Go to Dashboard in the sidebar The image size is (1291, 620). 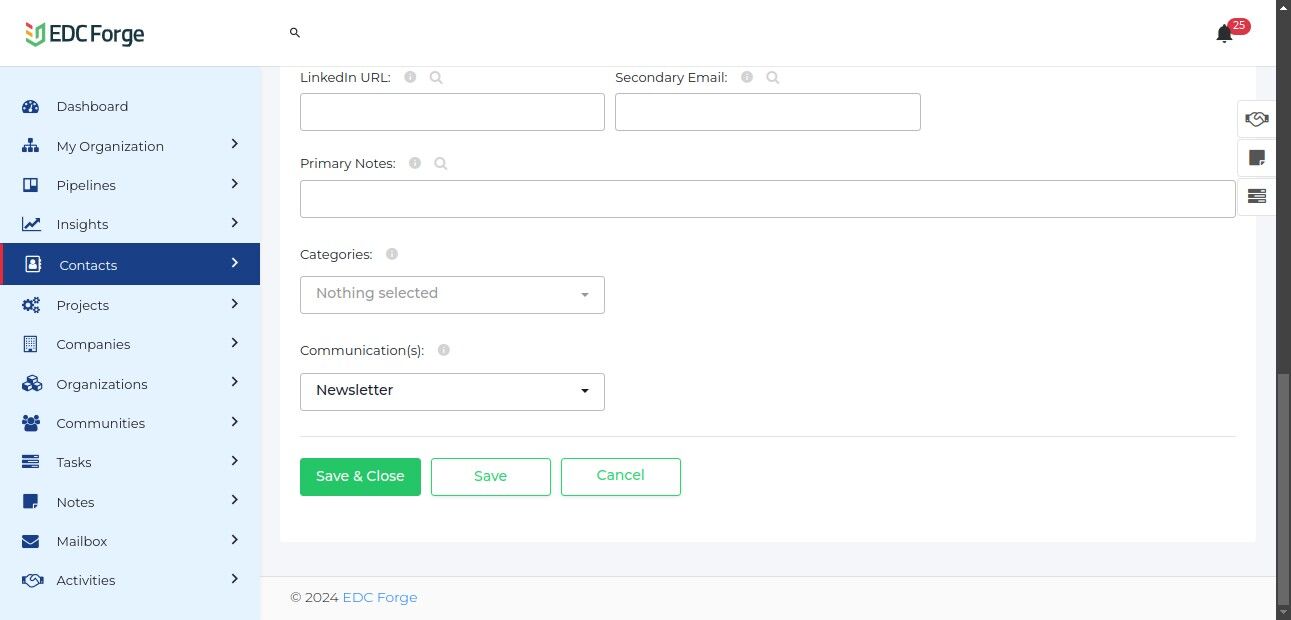(92, 106)
